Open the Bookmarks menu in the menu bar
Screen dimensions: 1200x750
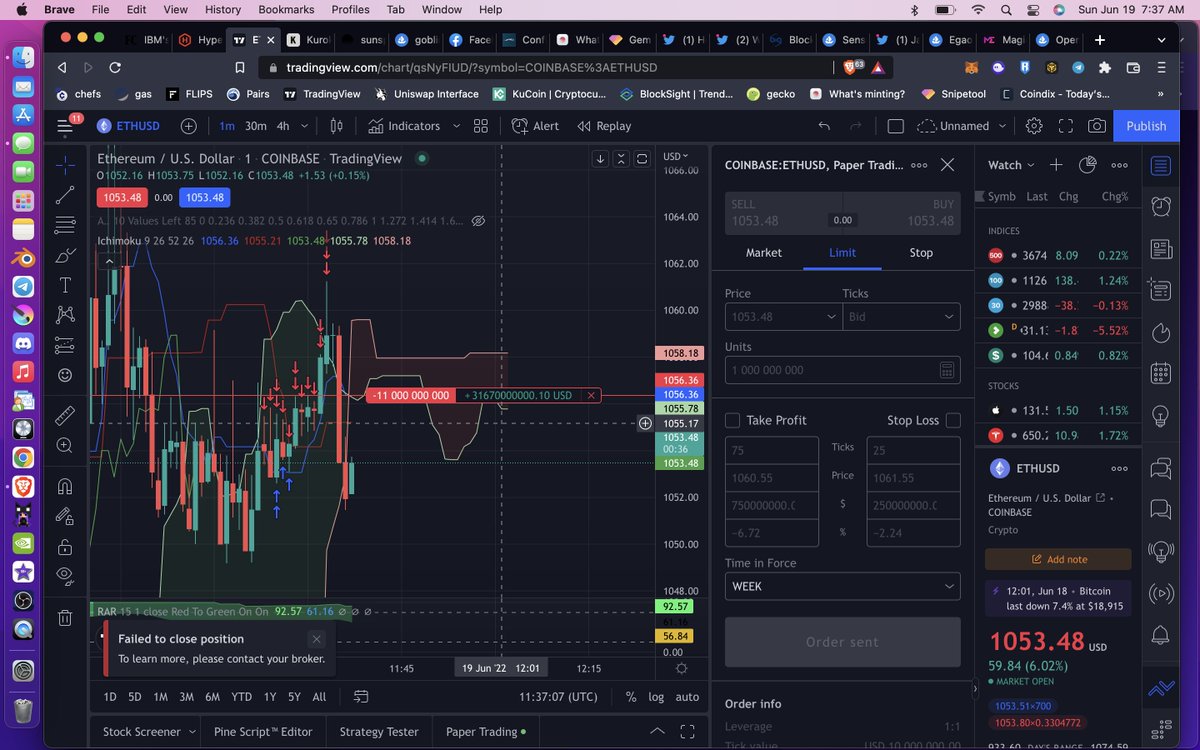click(x=286, y=9)
